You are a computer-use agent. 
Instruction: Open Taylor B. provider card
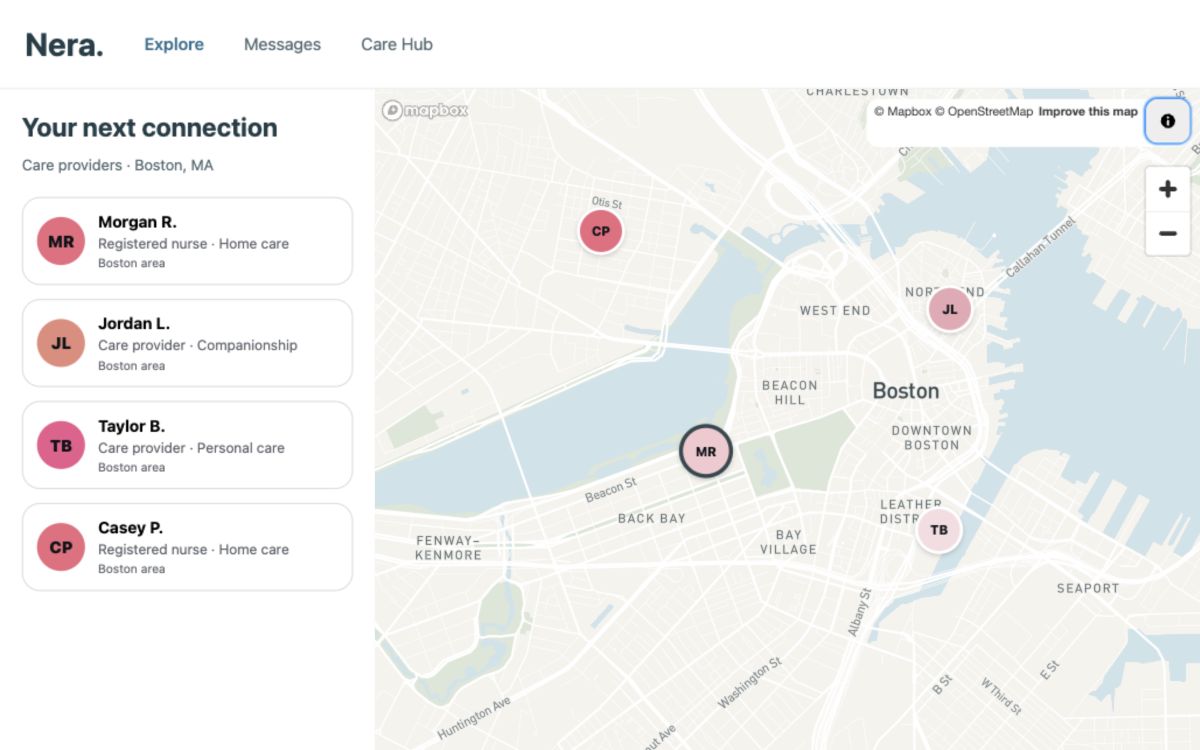187,445
